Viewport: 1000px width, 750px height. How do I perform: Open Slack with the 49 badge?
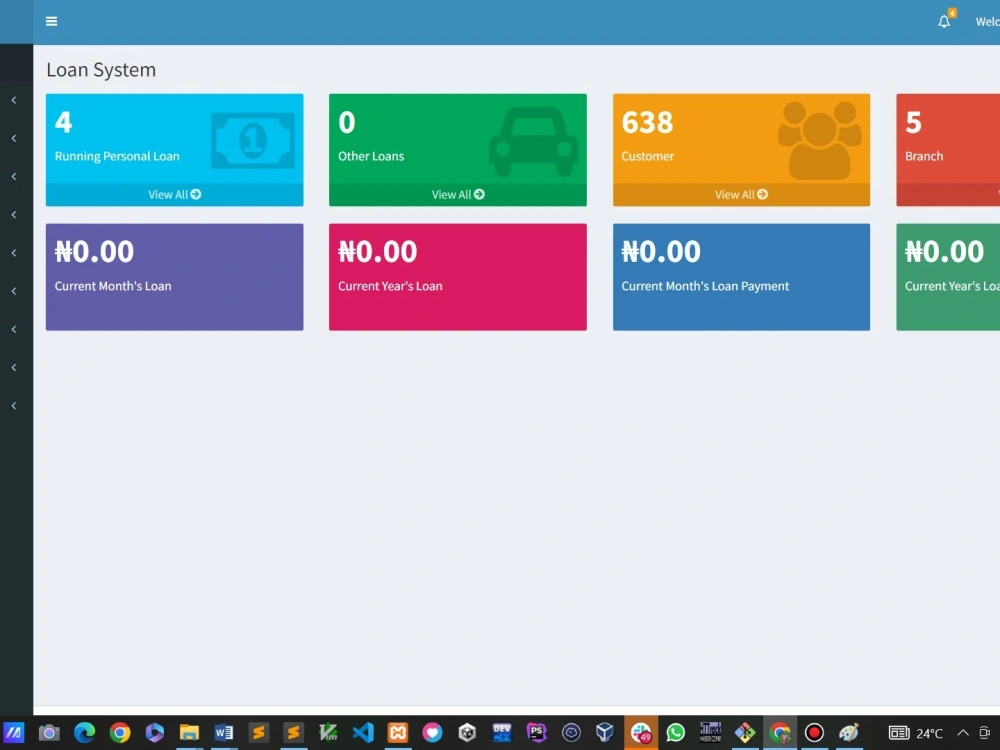tap(641, 732)
